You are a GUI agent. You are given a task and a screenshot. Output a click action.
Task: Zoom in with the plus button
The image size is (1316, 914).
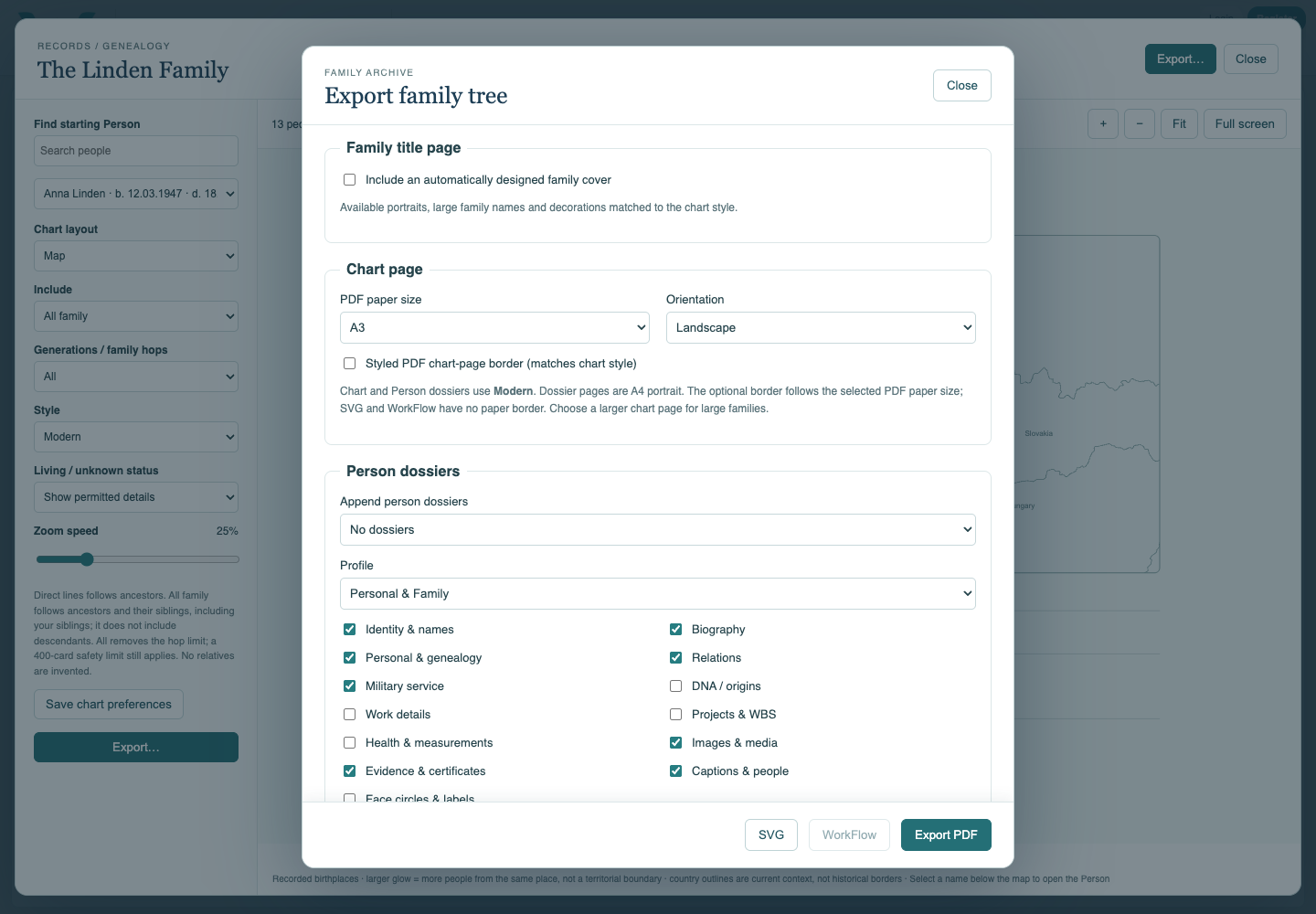point(1103,124)
